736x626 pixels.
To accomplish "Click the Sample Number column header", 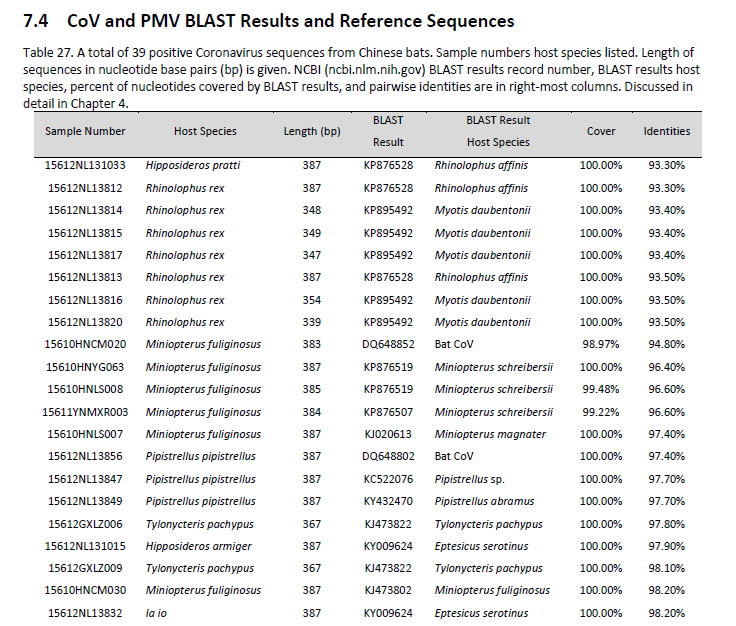I will click(85, 131).
